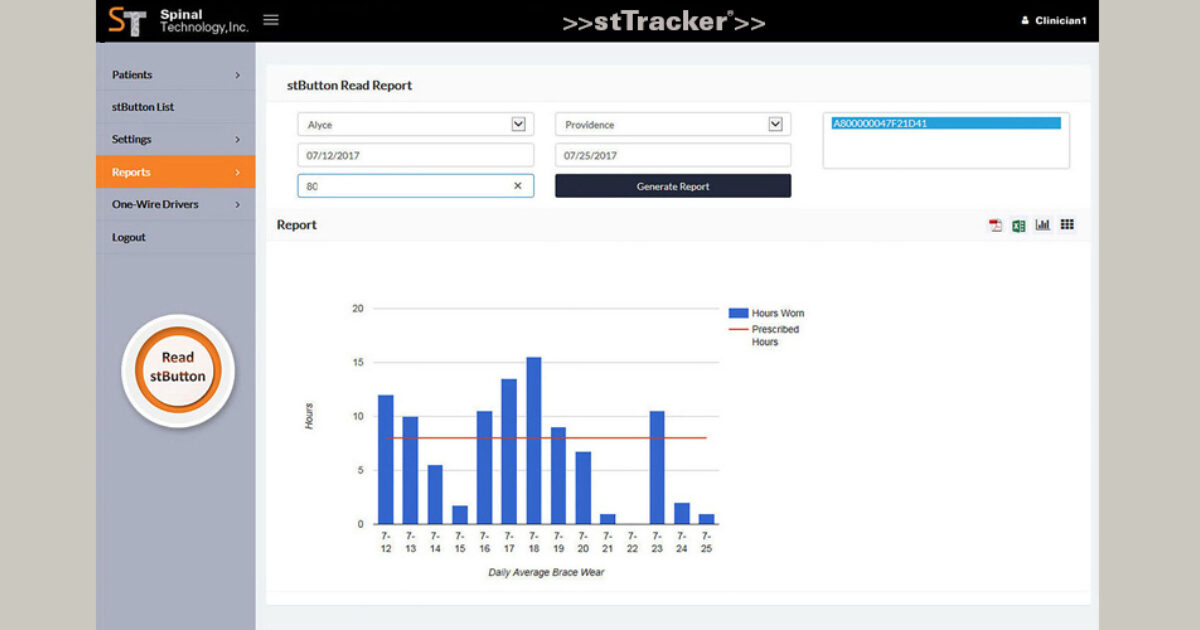Select device A800000047F21D41 in the list

click(x=944, y=124)
